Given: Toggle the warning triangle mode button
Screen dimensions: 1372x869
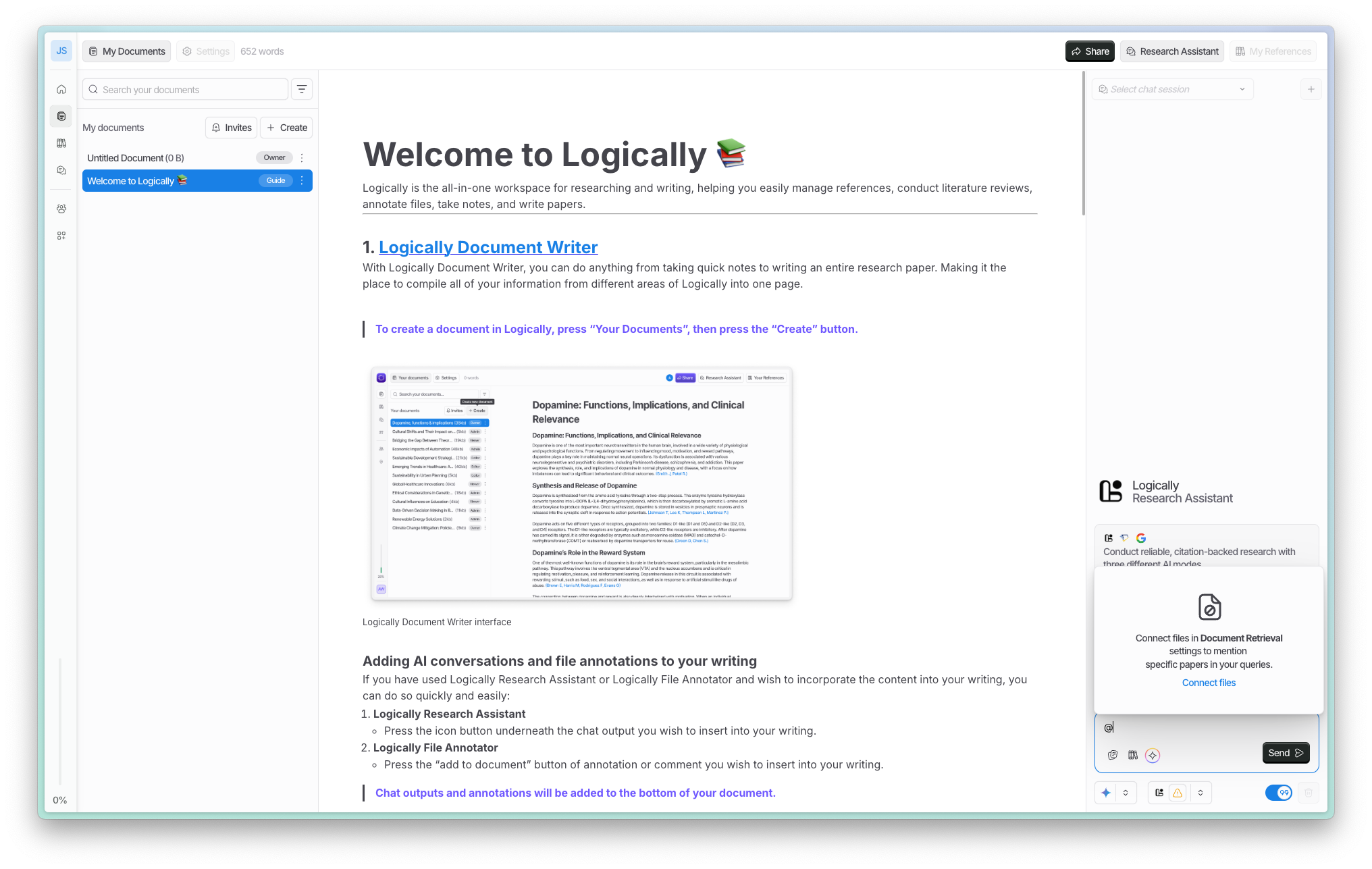Looking at the screenshot, I should click(x=1178, y=793).
